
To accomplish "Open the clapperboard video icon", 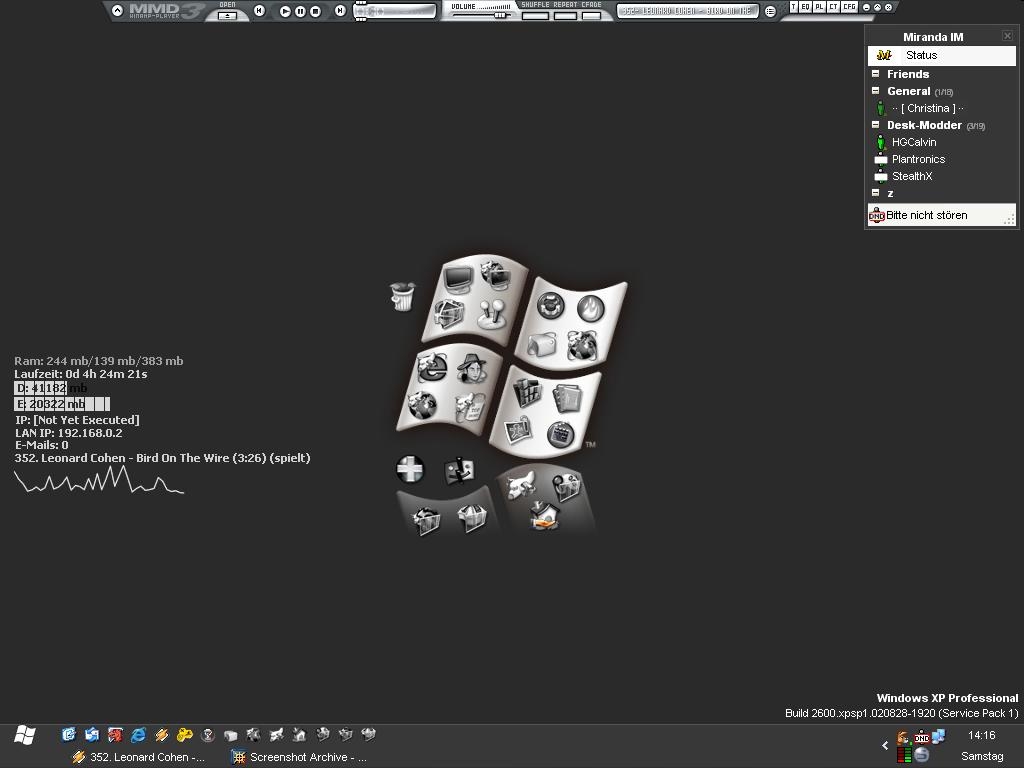I will point(560,434).
